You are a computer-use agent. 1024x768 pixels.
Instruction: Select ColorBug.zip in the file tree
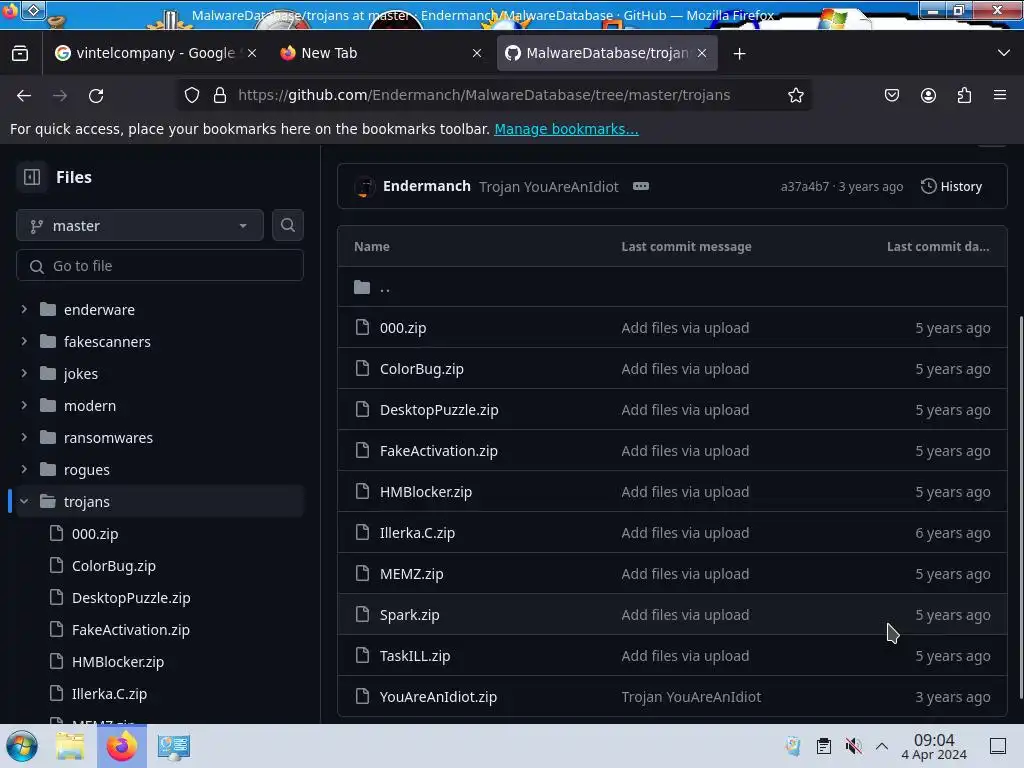114,566
